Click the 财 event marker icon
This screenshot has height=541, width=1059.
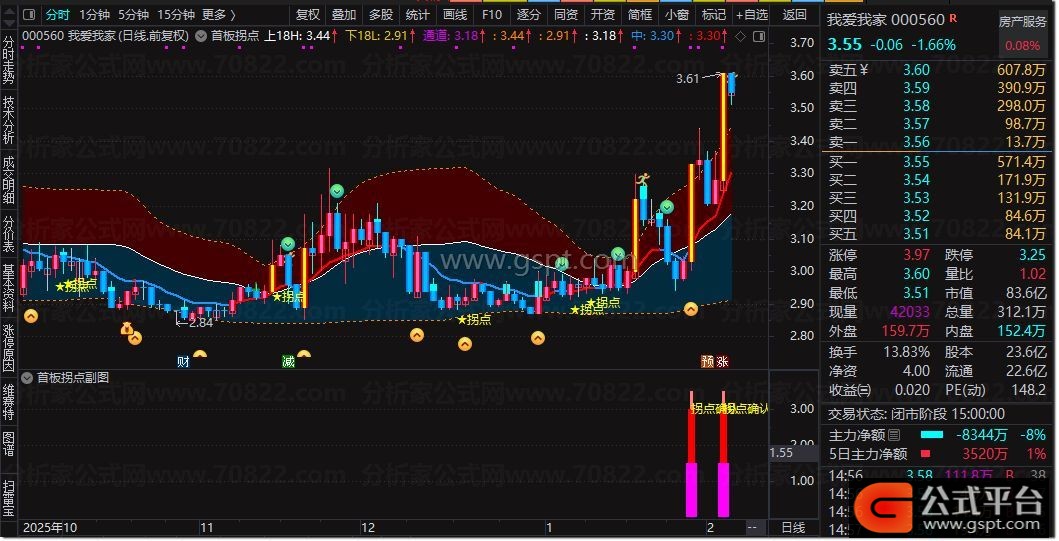(183, 360)
